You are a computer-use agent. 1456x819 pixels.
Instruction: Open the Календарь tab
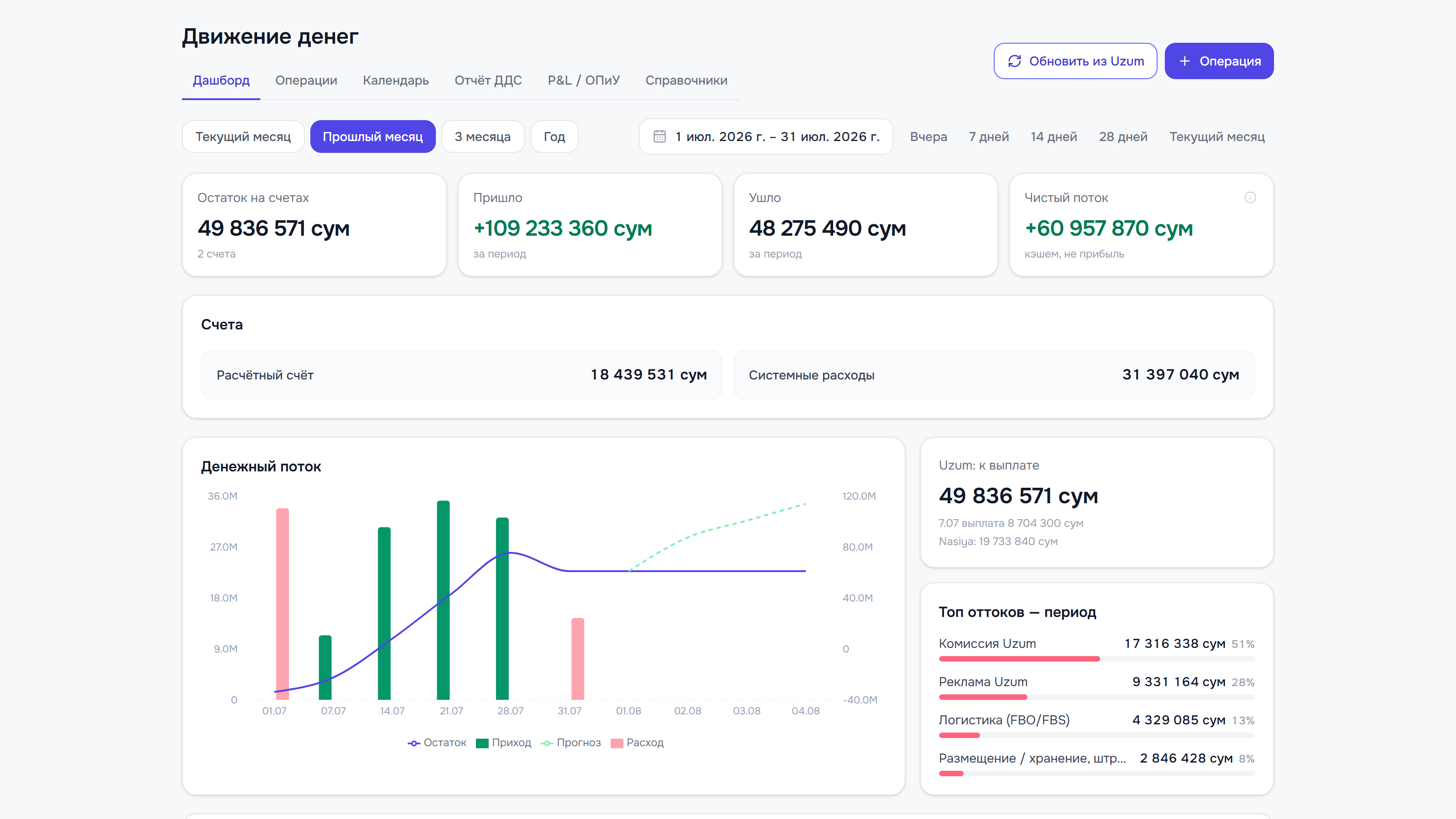(x=396, y=80)
